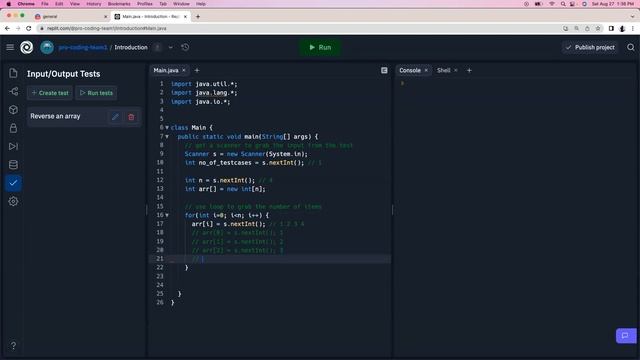Image resolution: width=640 pixels, height=360 pixels.
Task: Collapse the main method fold arrow
Action: pos(167,136)
